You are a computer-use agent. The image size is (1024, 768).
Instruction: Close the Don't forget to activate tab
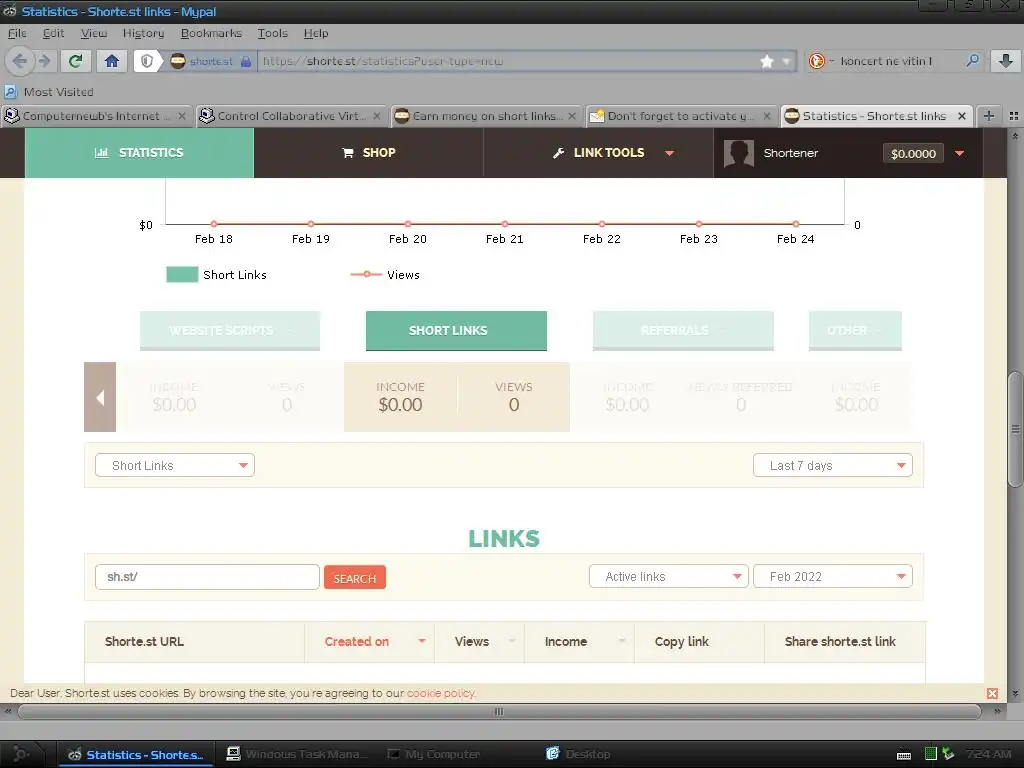pyautogui.click(x=767, y=116)
